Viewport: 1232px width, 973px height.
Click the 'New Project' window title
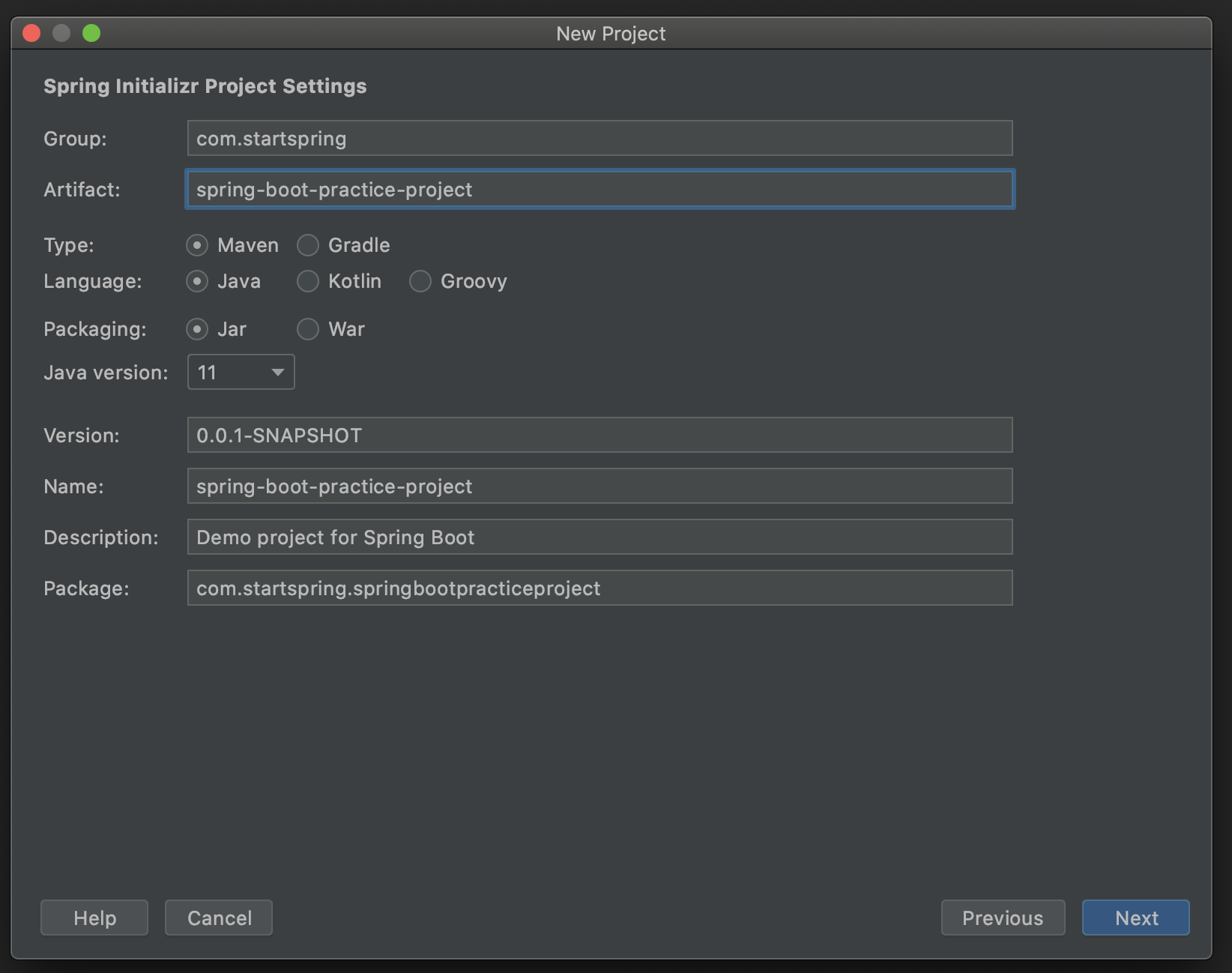coord(611,34)
